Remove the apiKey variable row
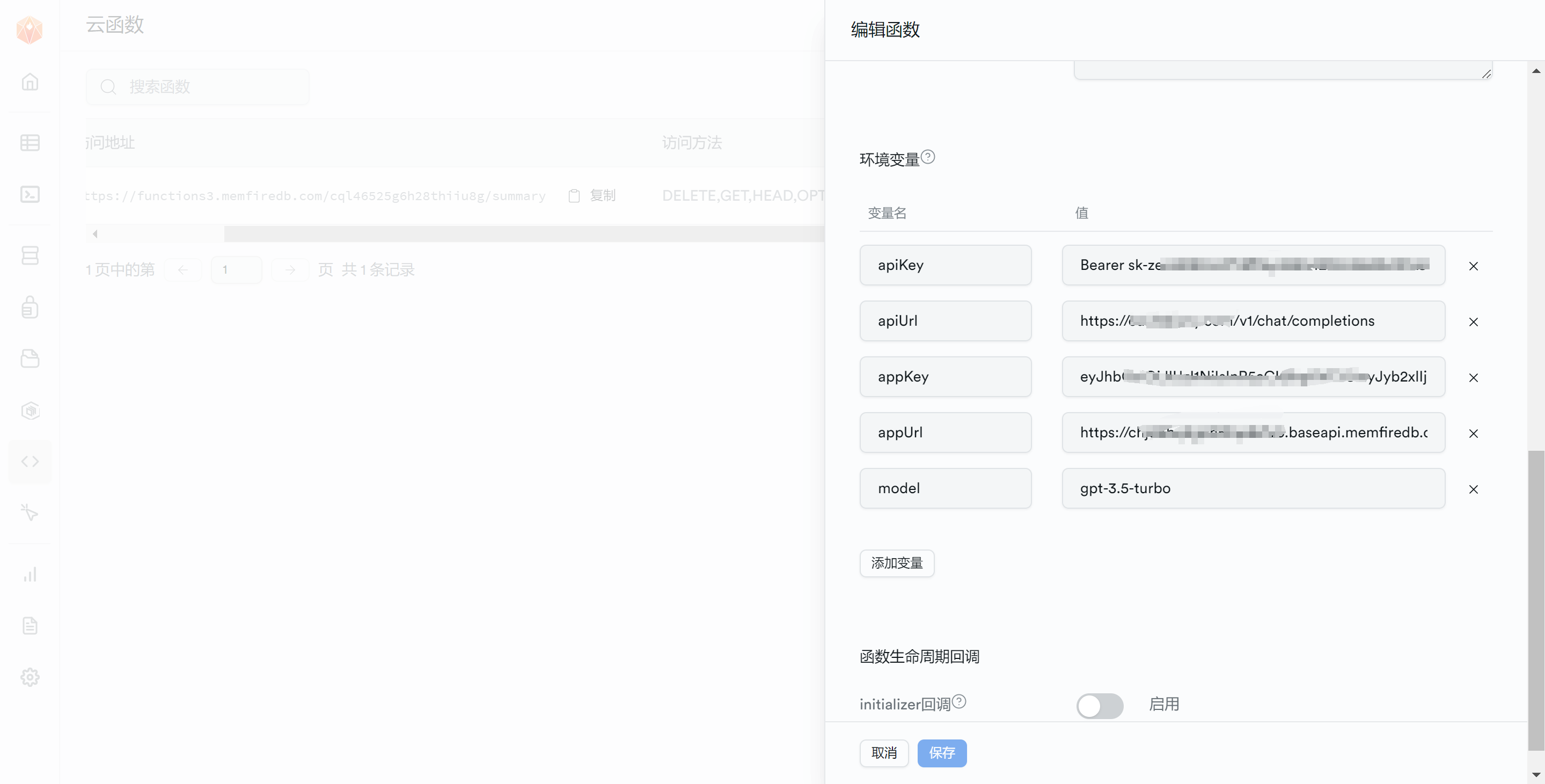 (1474, 266)
